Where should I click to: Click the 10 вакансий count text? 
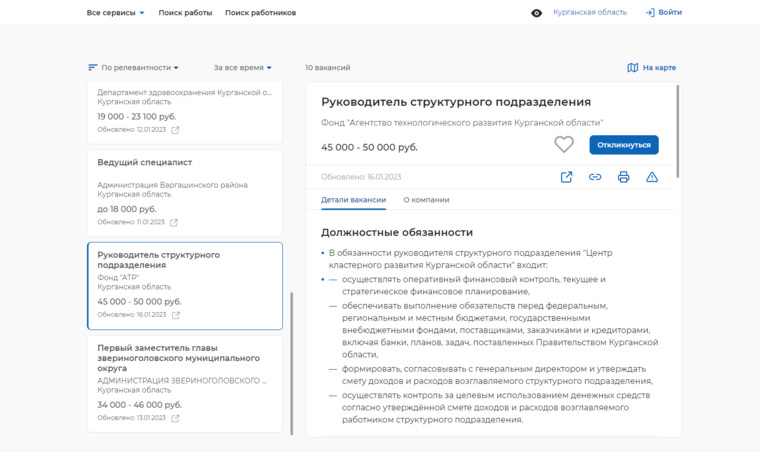pyautogui.click(x=328, y=67)
